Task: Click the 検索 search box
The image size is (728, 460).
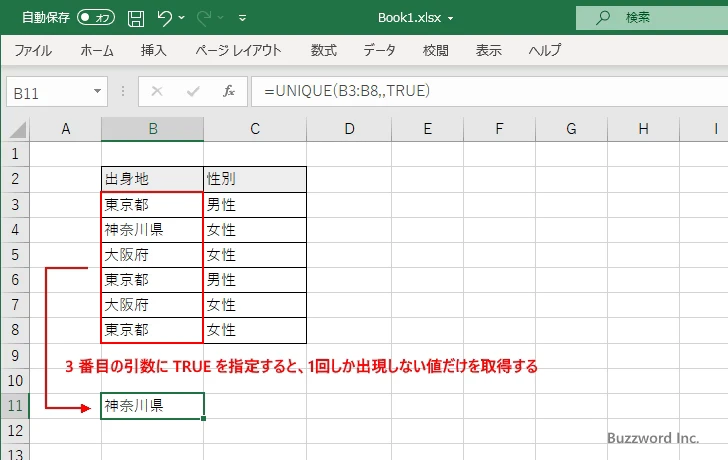Action: click(652, 18)
